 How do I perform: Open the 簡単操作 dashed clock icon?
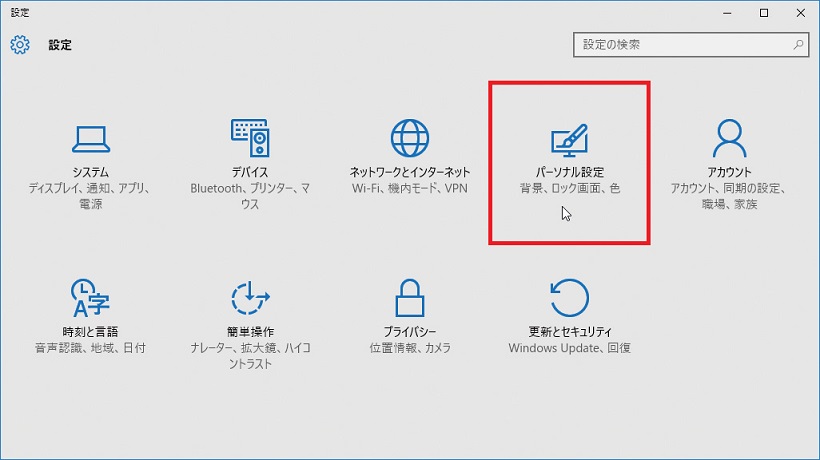(x=250, y=298)
